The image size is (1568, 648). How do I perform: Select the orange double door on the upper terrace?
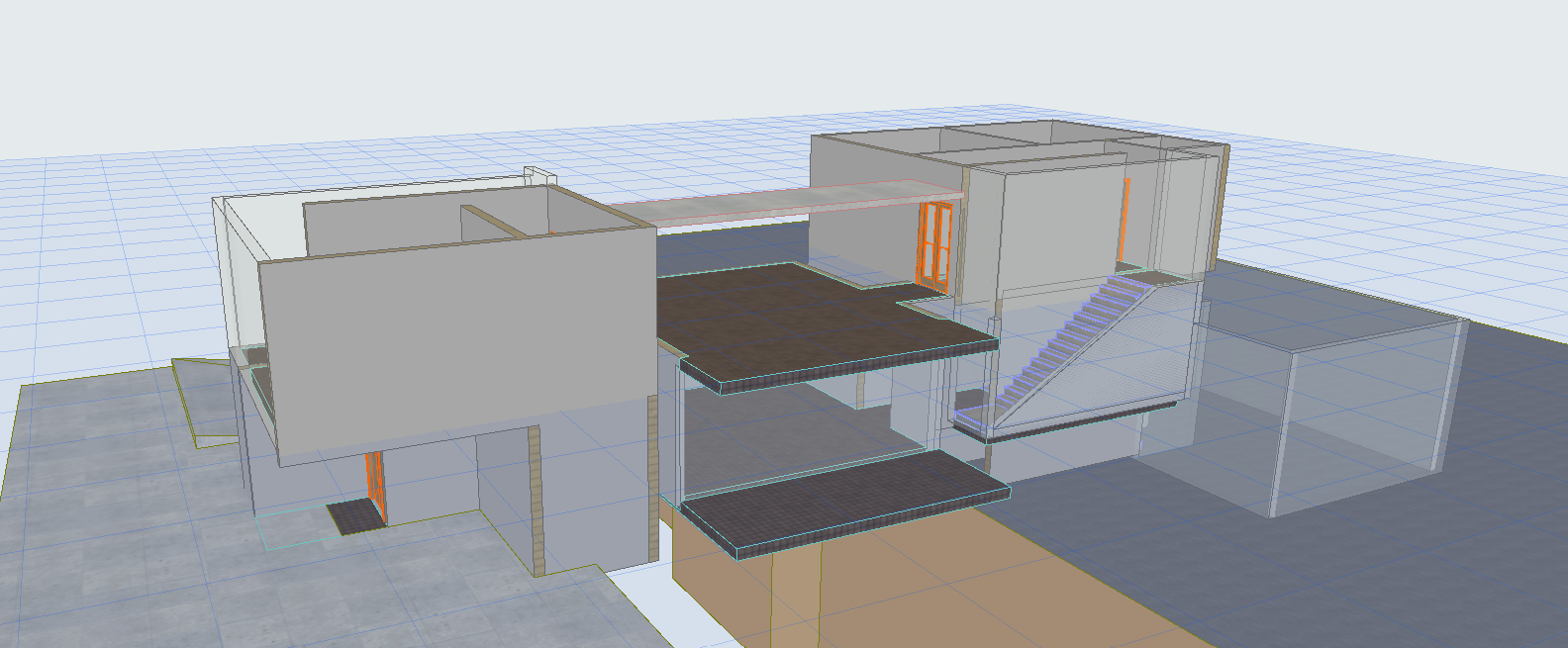point(935,244)
